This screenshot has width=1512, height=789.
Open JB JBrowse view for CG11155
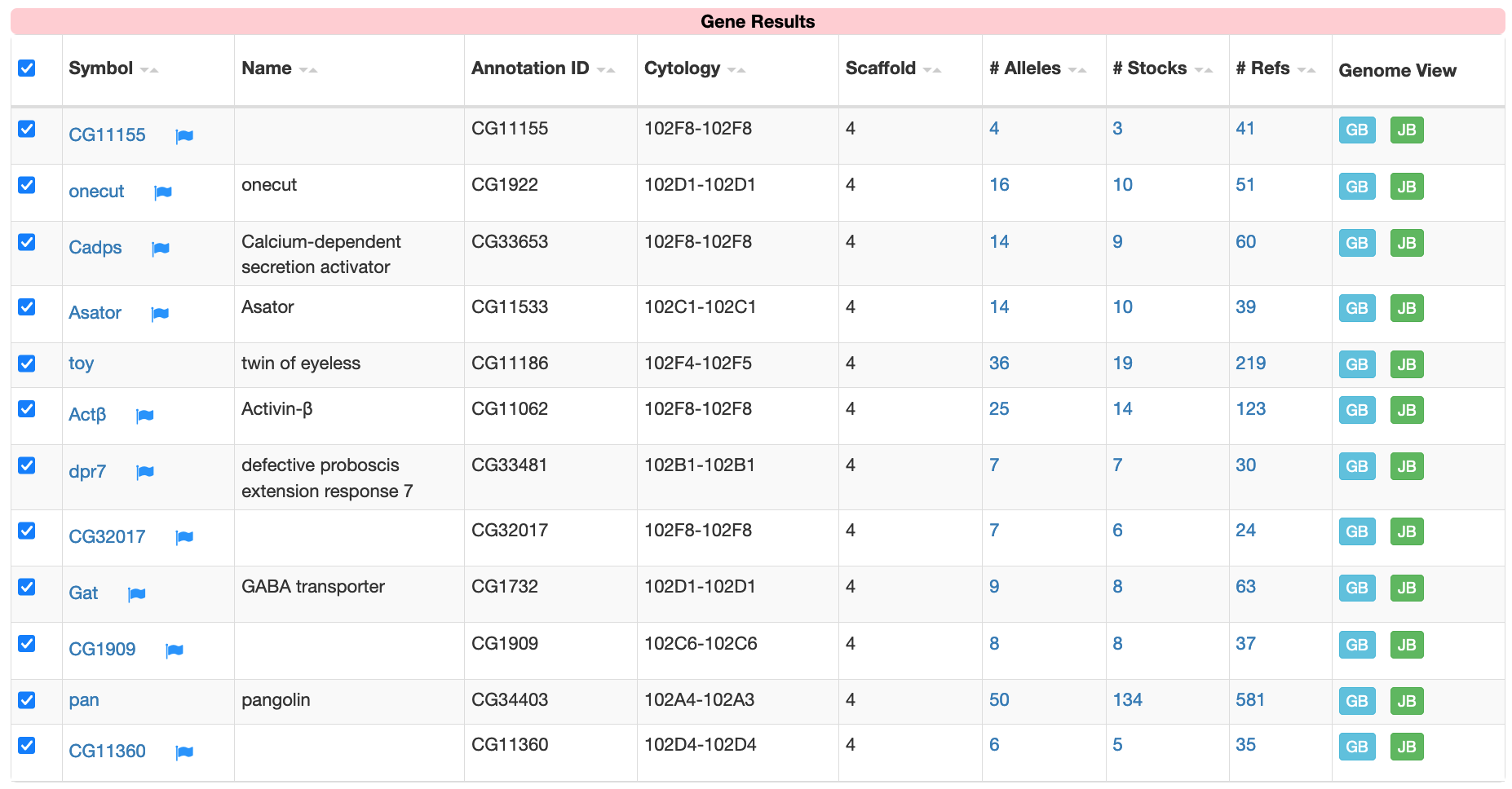(x=1407, y=130)
